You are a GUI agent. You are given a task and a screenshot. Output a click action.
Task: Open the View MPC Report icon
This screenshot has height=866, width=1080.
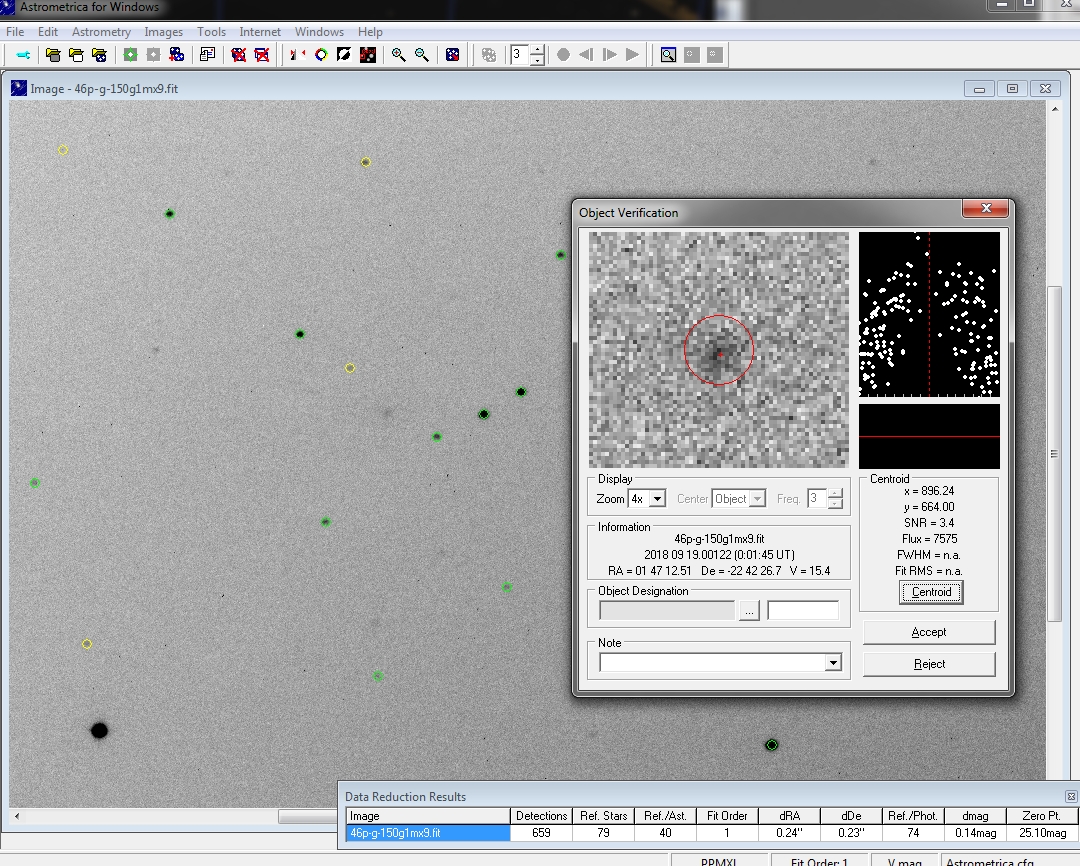pos(207,55)
